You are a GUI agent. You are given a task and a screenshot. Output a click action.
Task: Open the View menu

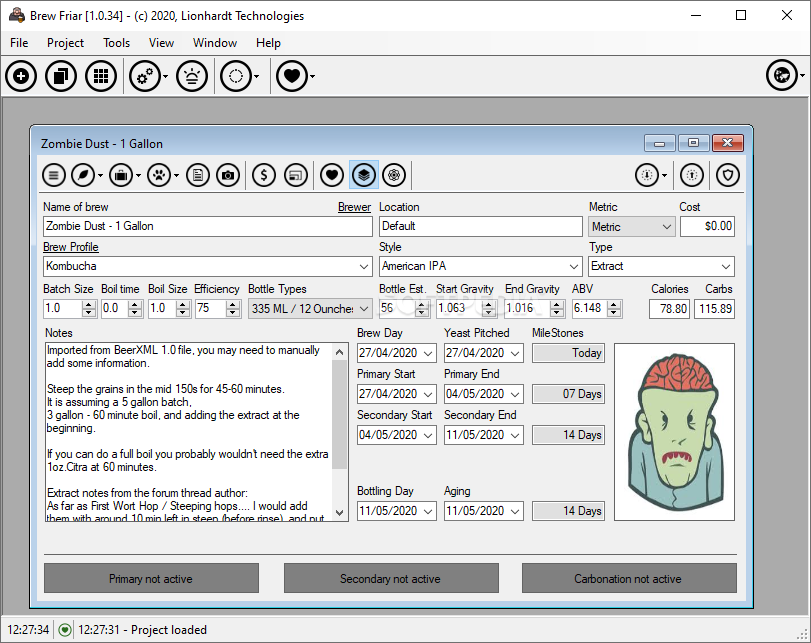coord(161,43)
